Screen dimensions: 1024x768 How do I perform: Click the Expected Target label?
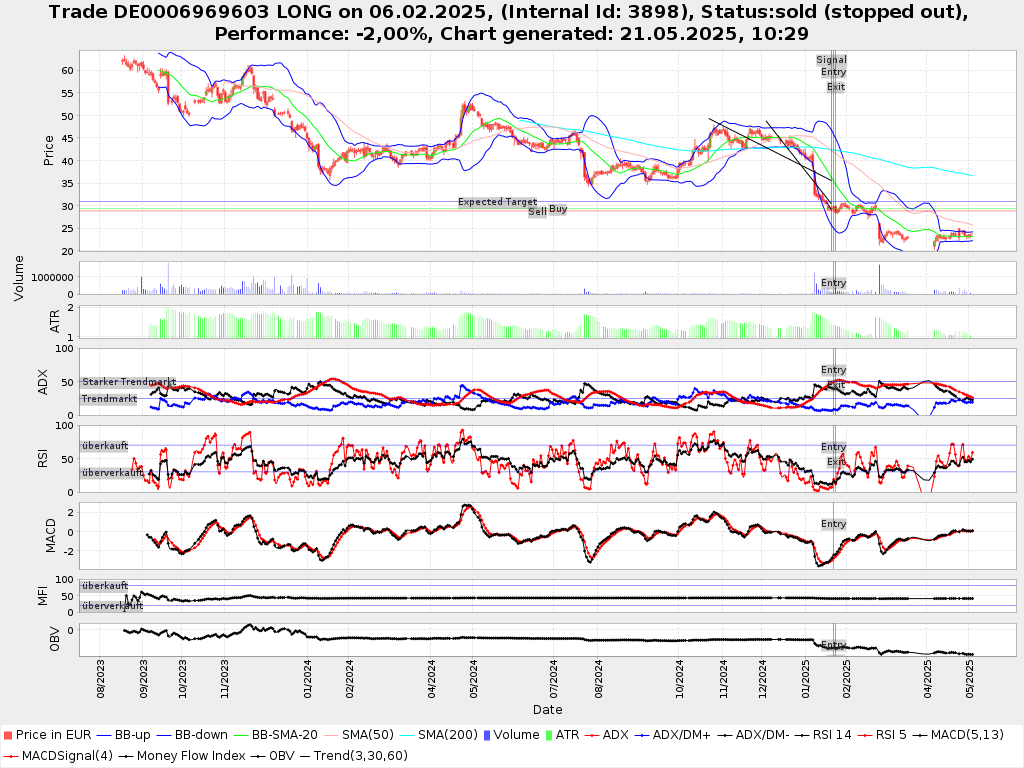[497, 202]
